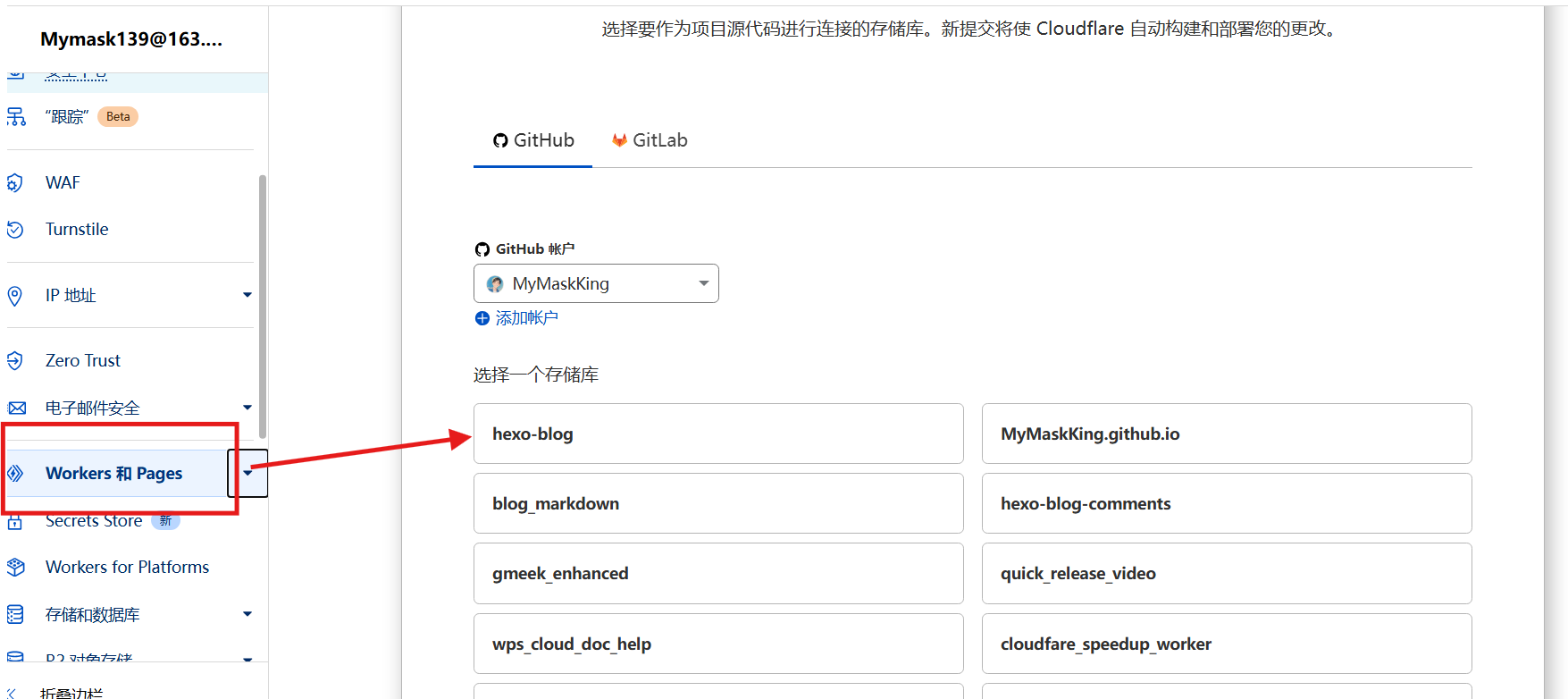Click the storage and database icon
Screen dimensions: 1568x699
coord(15,615)
